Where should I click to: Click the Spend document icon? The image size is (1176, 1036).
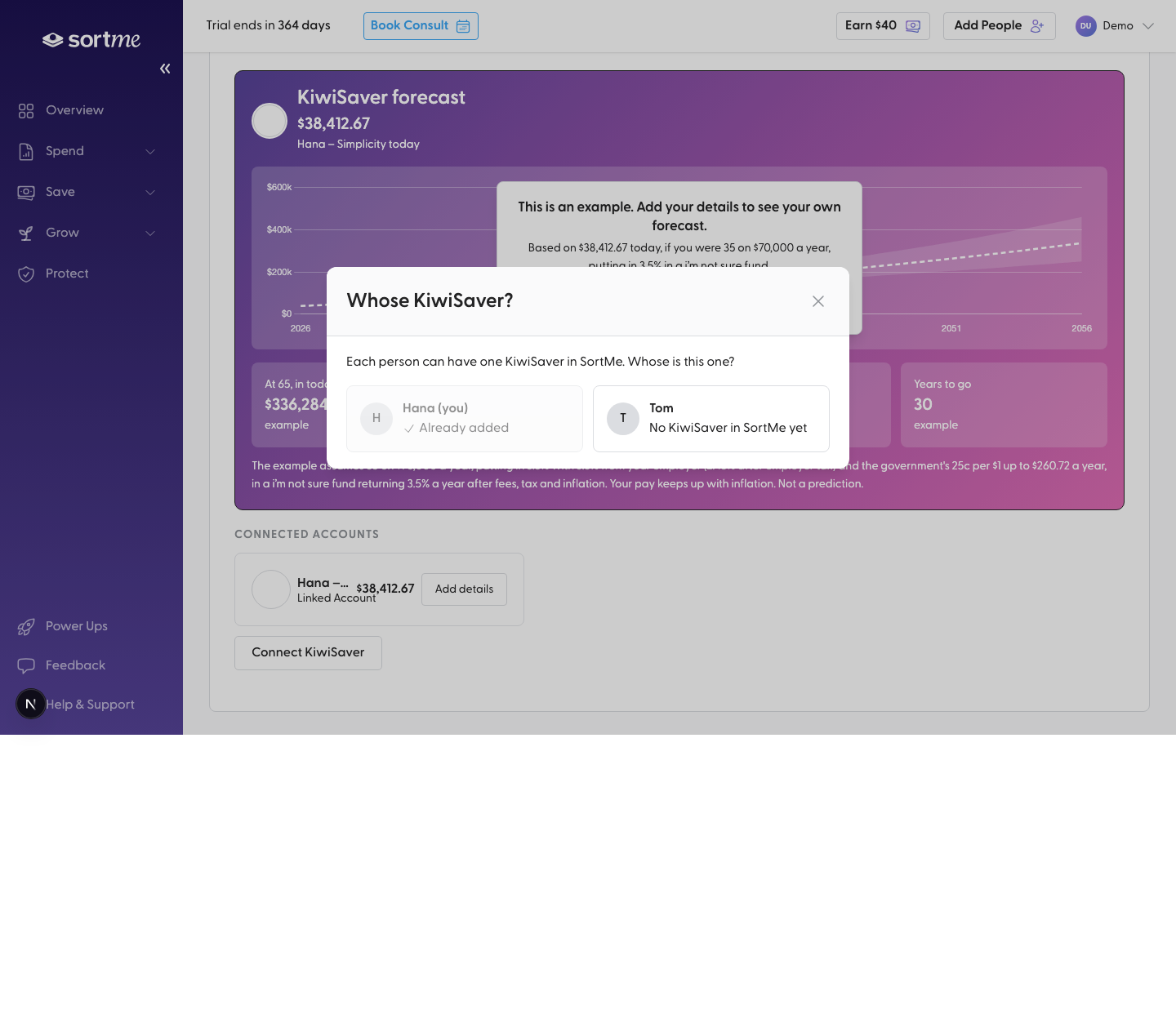(26, 151)
